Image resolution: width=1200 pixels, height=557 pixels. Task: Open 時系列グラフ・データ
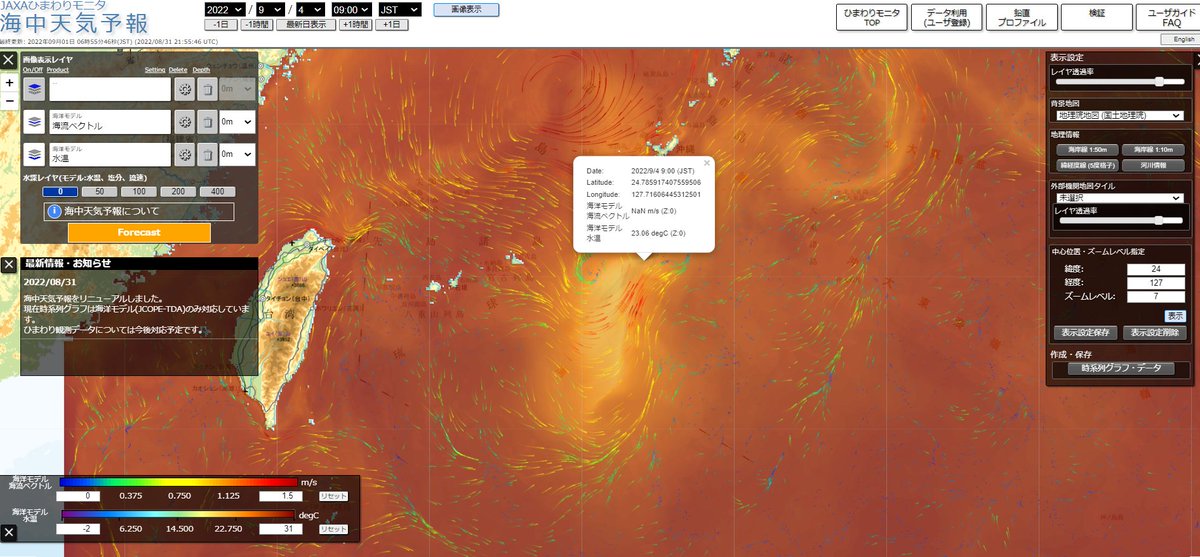(1121, 369)
